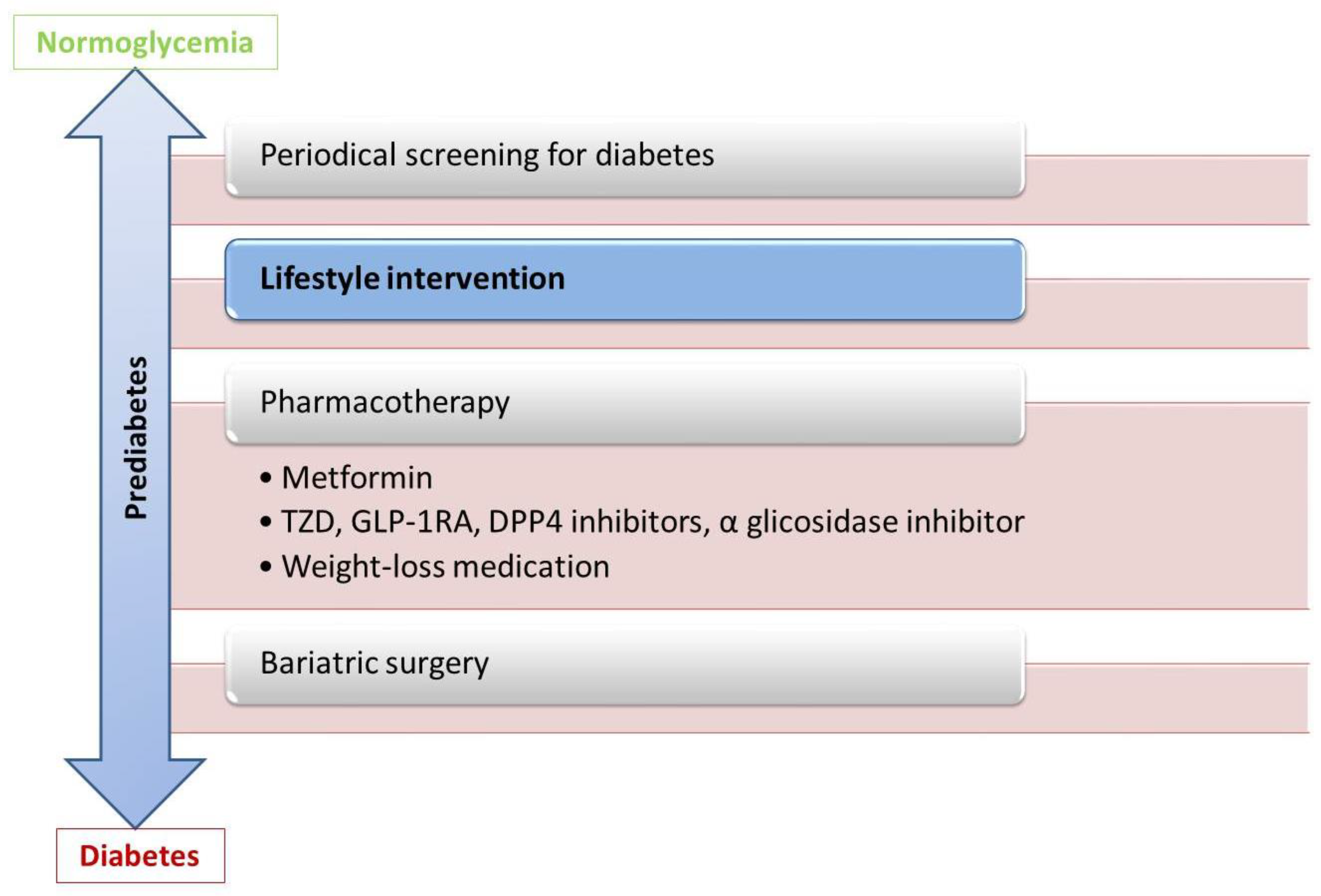
Task: Select the blue Lifestyle intervention bar
Action: (624, 279)
